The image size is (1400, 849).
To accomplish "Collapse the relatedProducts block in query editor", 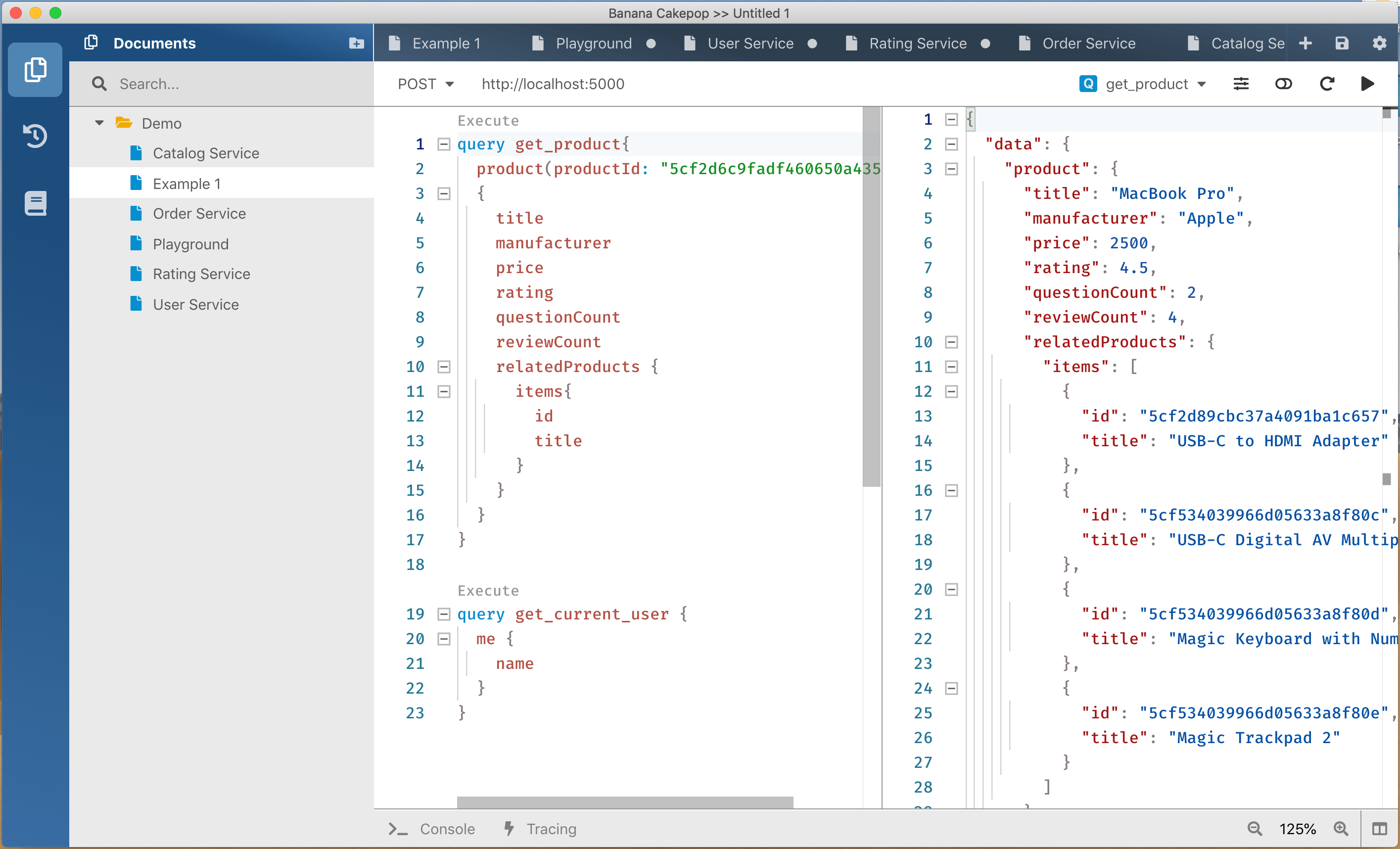I will (x=444, y=367).
